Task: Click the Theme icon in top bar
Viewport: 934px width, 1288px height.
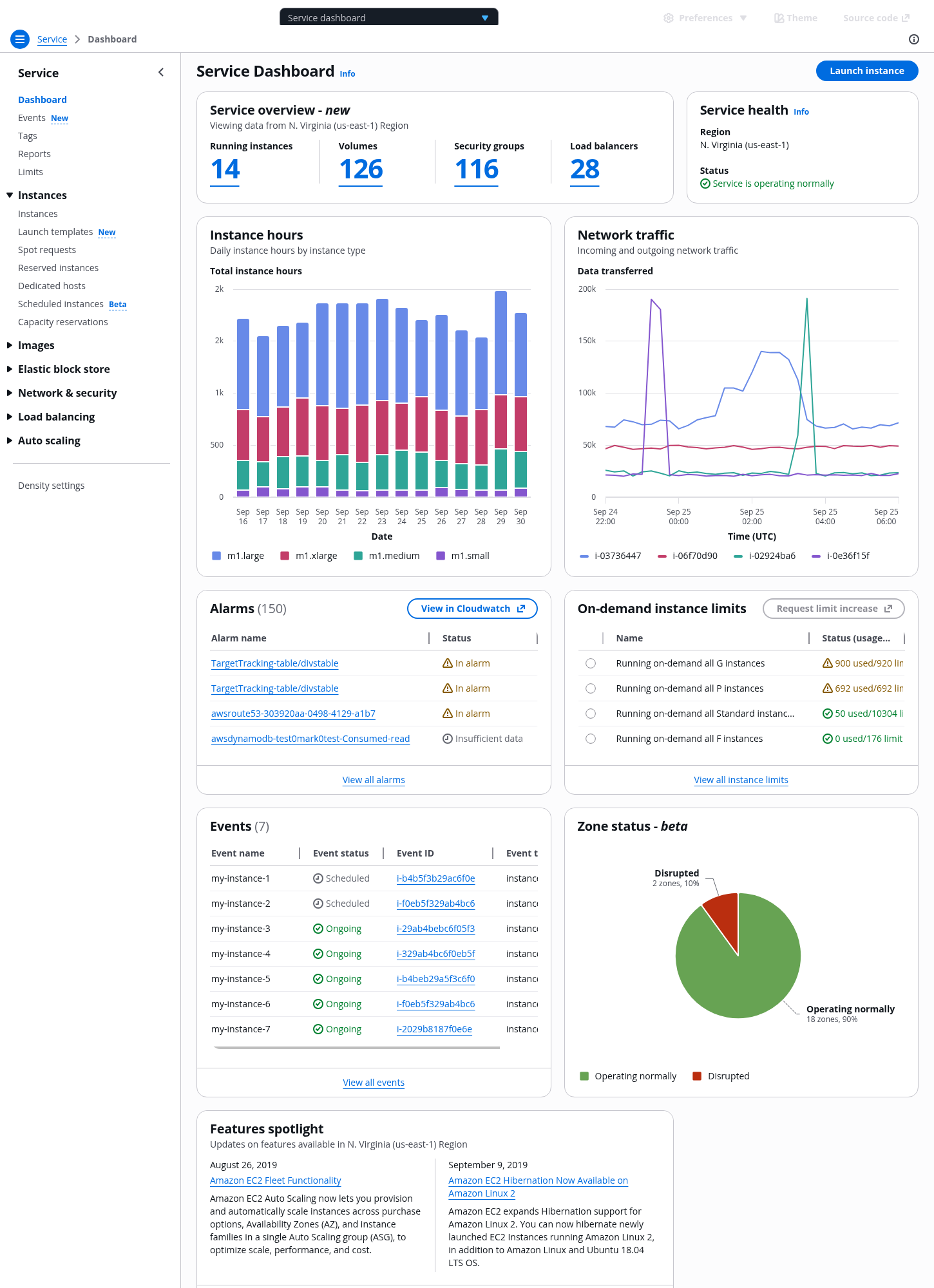Action: [x=779, y=18]
